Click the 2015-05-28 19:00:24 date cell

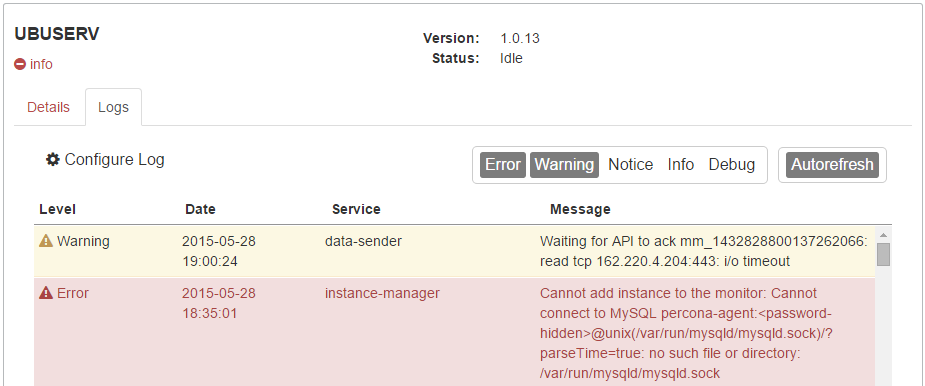[218, 251]
